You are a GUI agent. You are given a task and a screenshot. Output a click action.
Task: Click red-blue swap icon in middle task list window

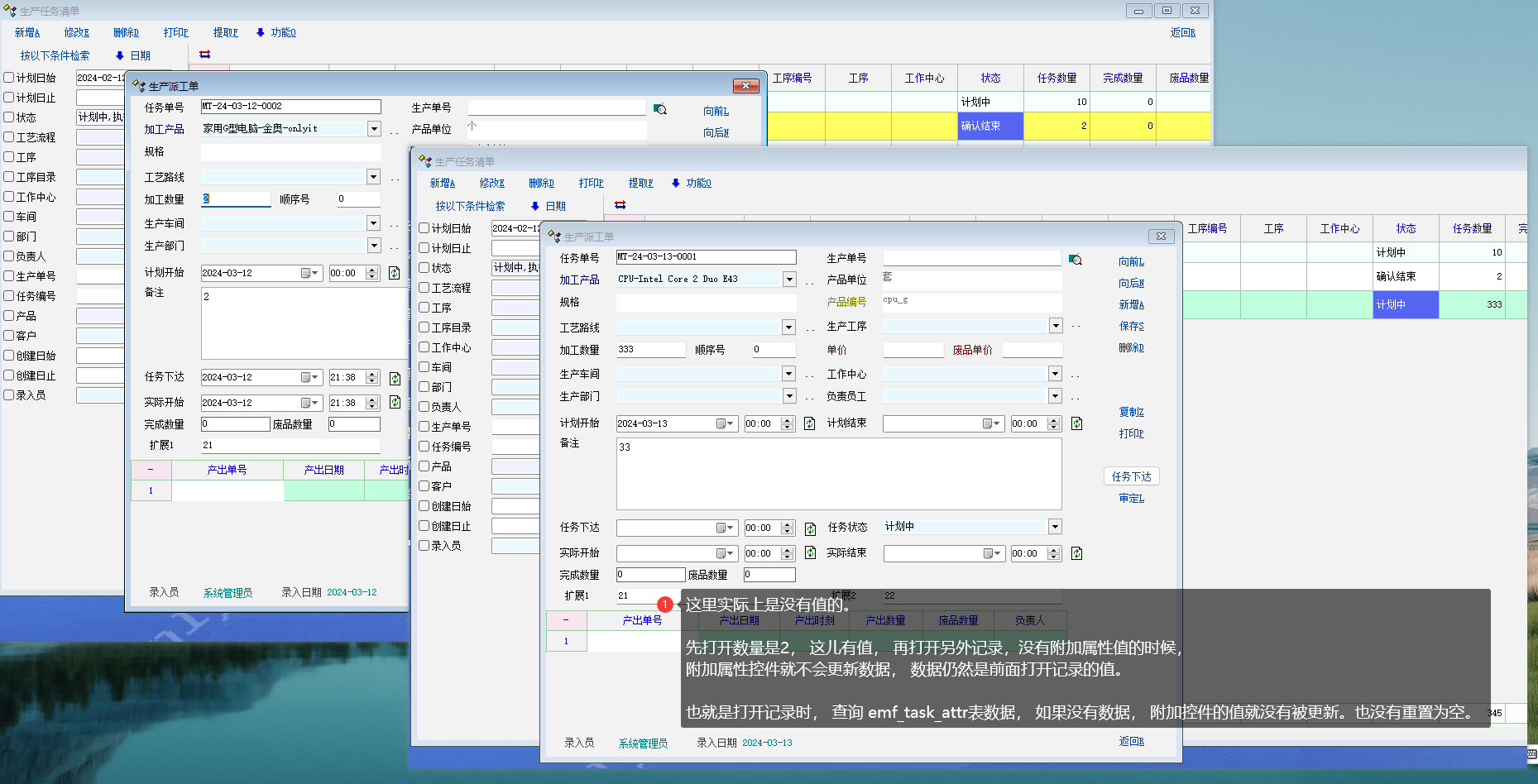click(x=620, y=205)
